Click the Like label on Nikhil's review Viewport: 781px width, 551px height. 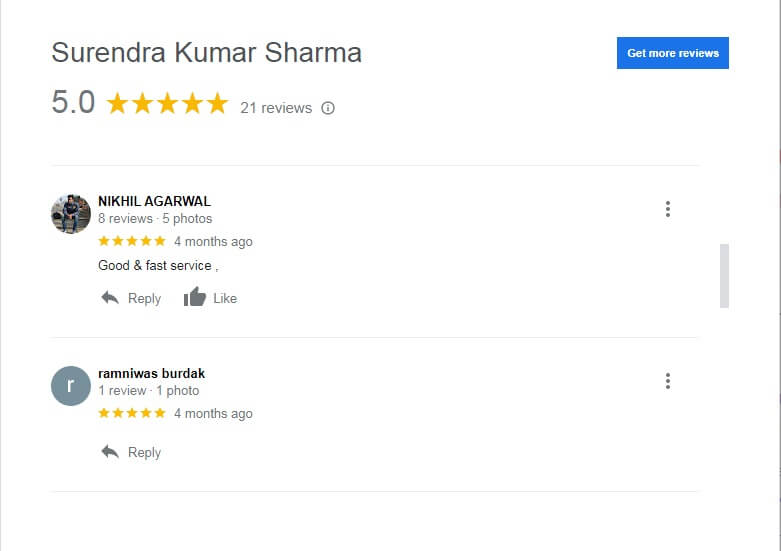coord(225,298)
